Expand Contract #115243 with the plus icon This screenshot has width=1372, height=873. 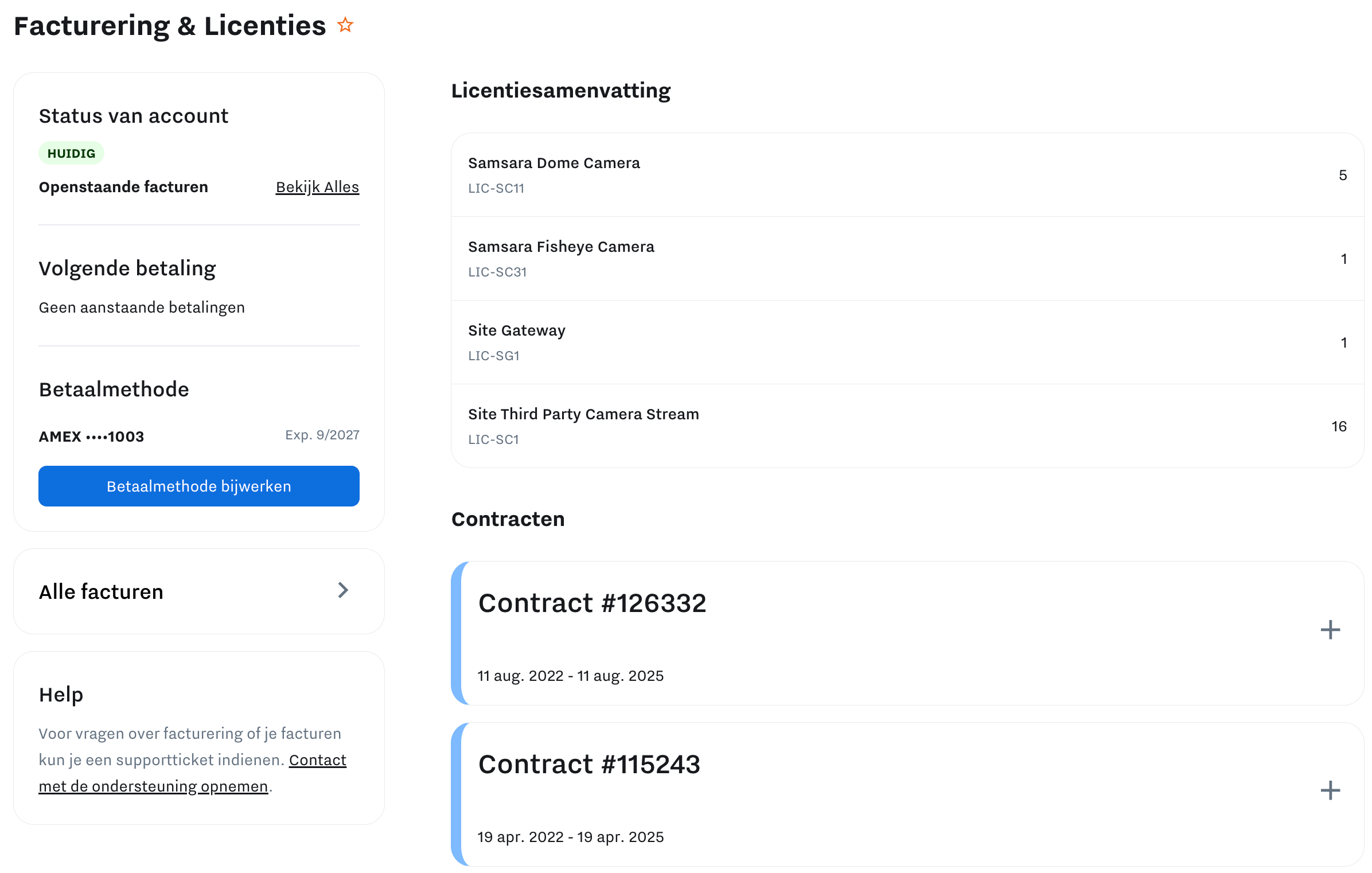tap(1331, 790)
